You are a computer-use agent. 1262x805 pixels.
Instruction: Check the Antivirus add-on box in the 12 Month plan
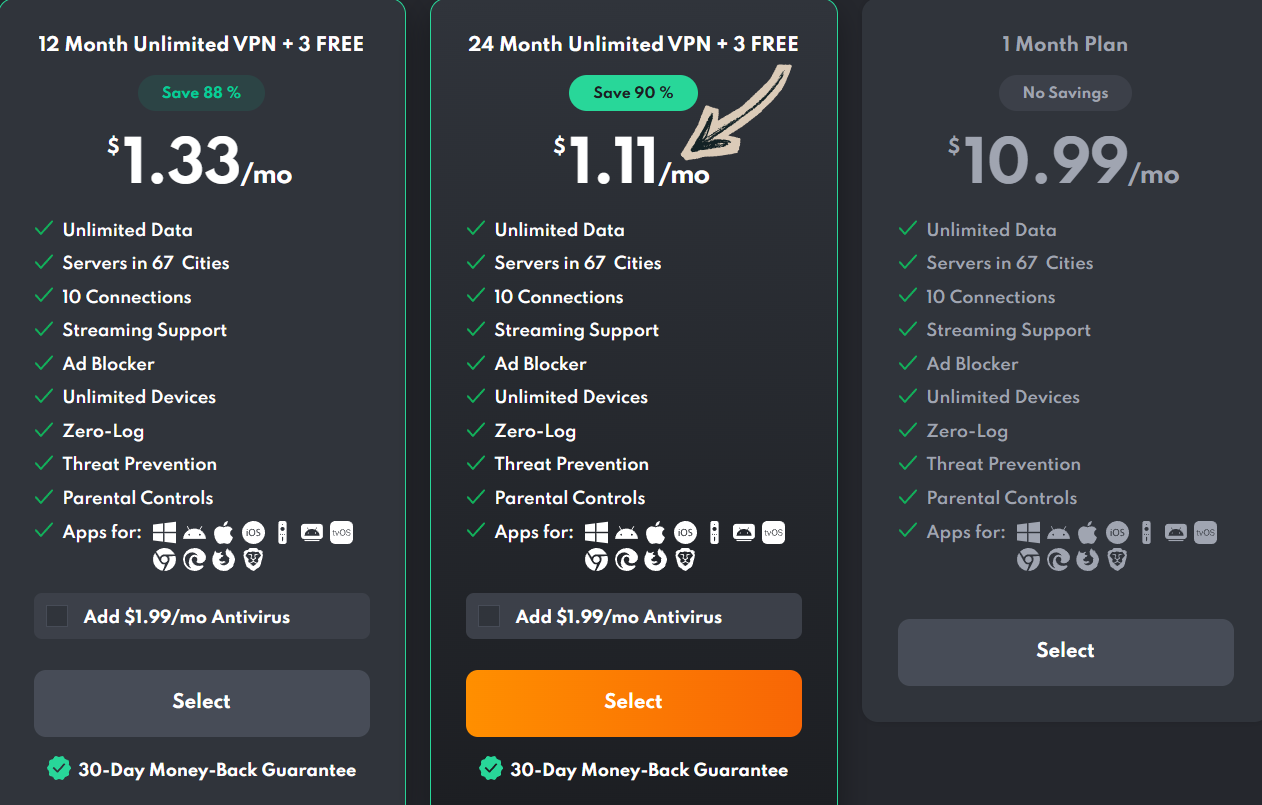coord(57,616)
